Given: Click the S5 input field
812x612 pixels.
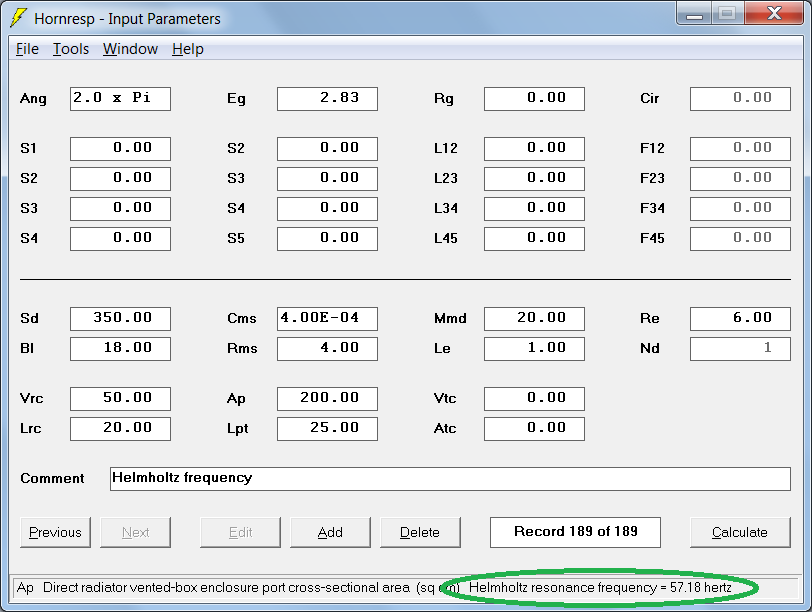Looking at the screenshot, I should click(327, 239).
